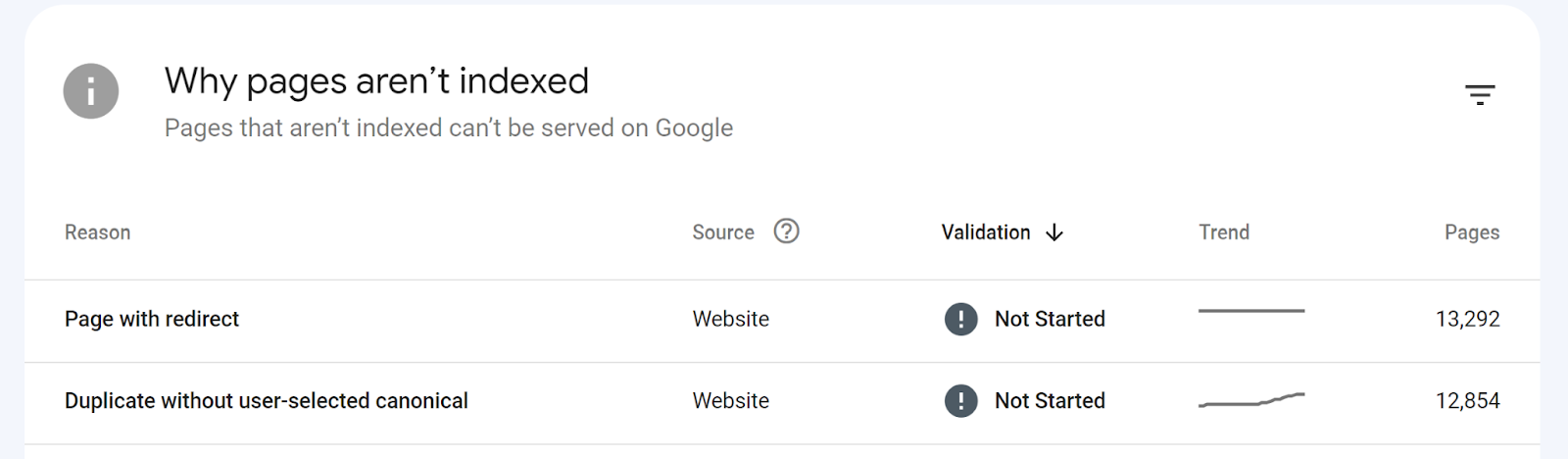The image size is (1568, 459).
Task: Click the Pages column header
Action: pyautogui.click(x=1471, y=232)
